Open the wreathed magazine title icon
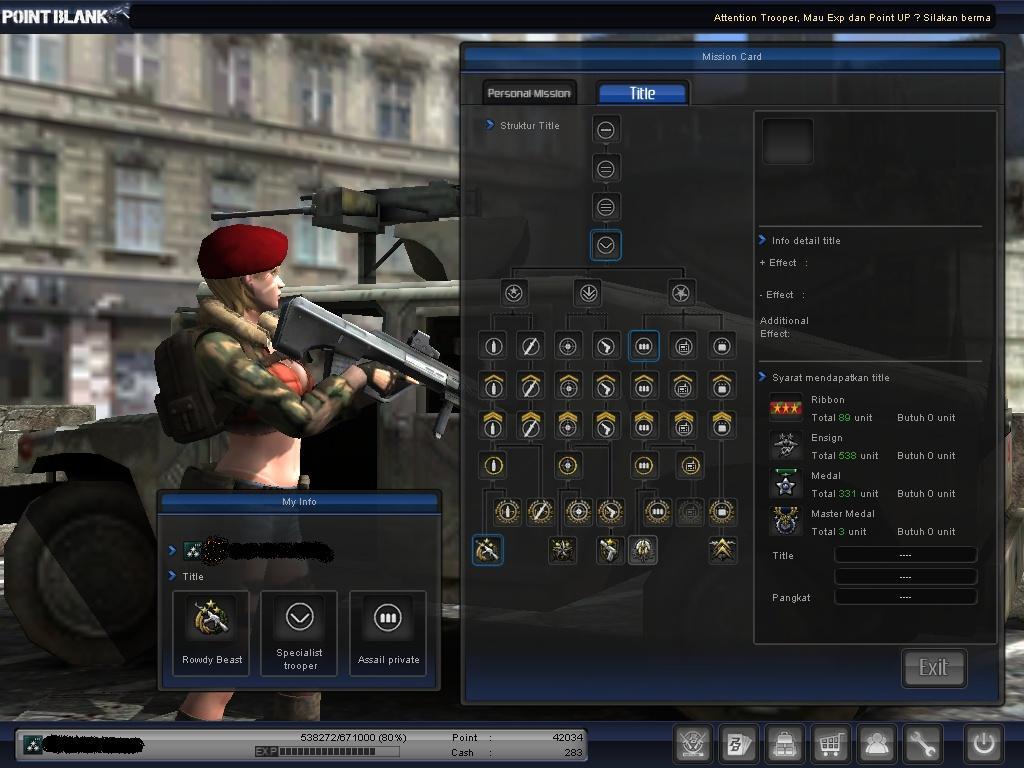Image resolution: width=1024 pixels, height=768 pixels. pyautogui.click(x=657, y=512)
